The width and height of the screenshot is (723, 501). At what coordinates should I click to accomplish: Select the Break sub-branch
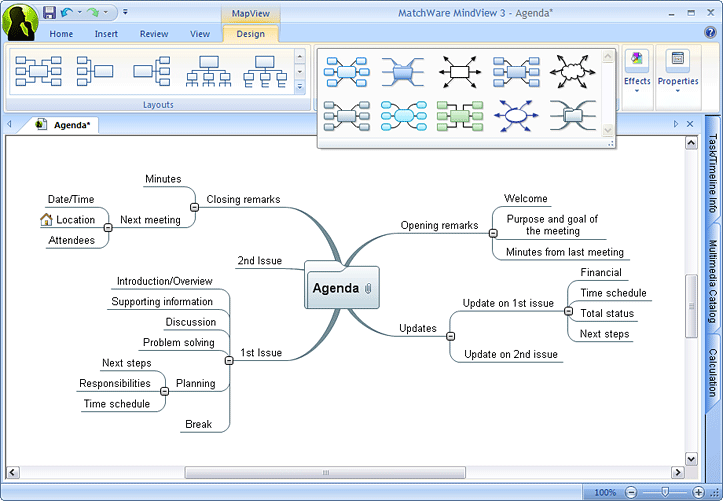pos(198,424)
